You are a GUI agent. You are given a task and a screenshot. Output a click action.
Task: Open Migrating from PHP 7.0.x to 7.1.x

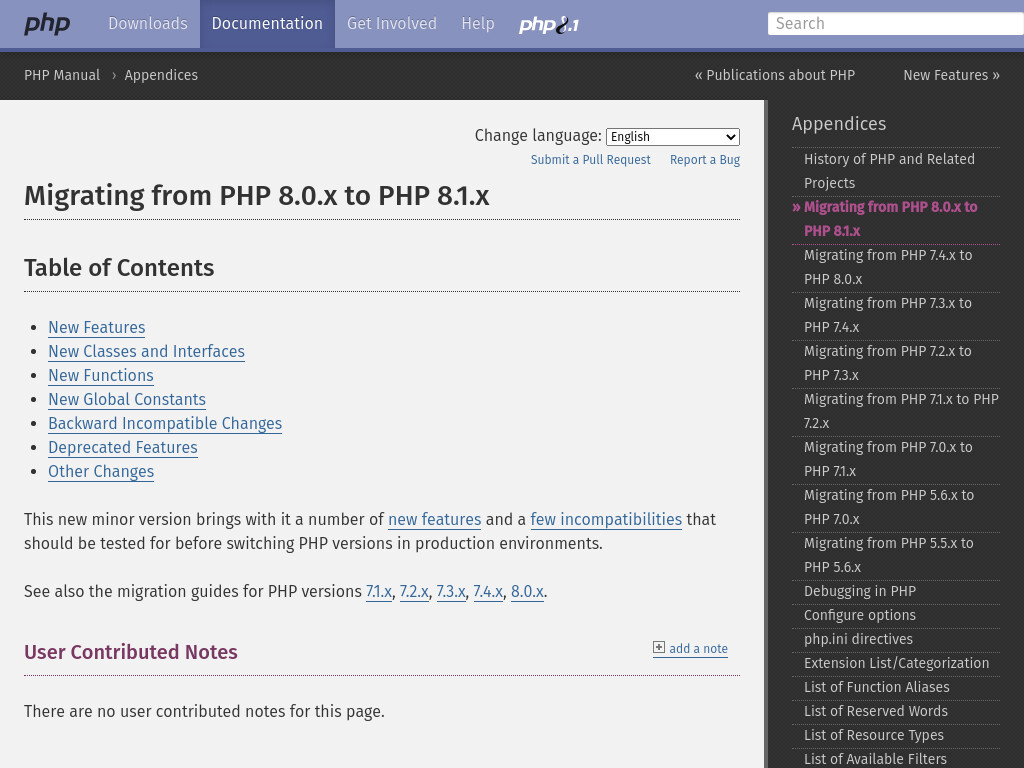coord(895,459)
